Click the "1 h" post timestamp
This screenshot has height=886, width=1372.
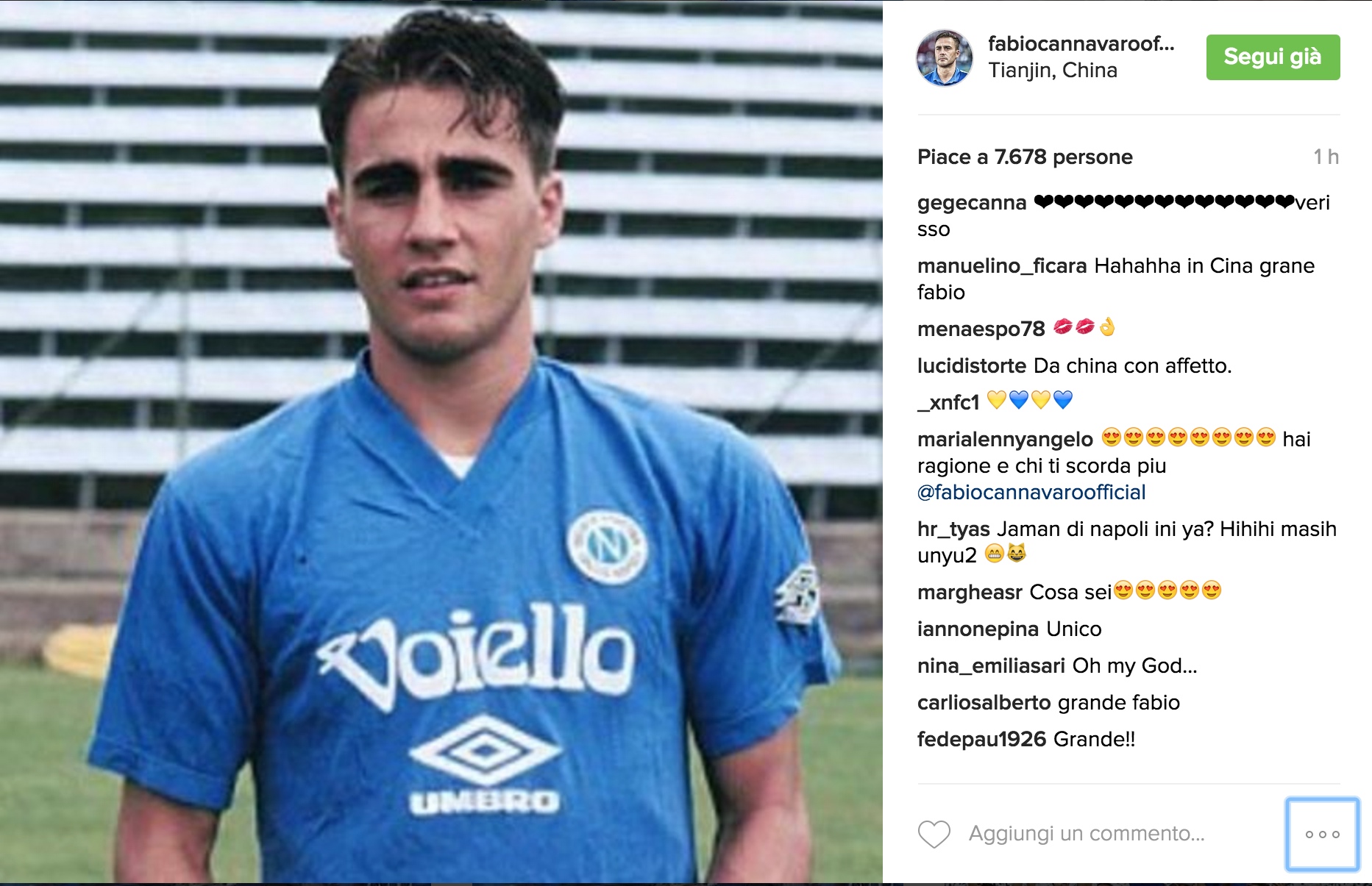pos(1326,157)
